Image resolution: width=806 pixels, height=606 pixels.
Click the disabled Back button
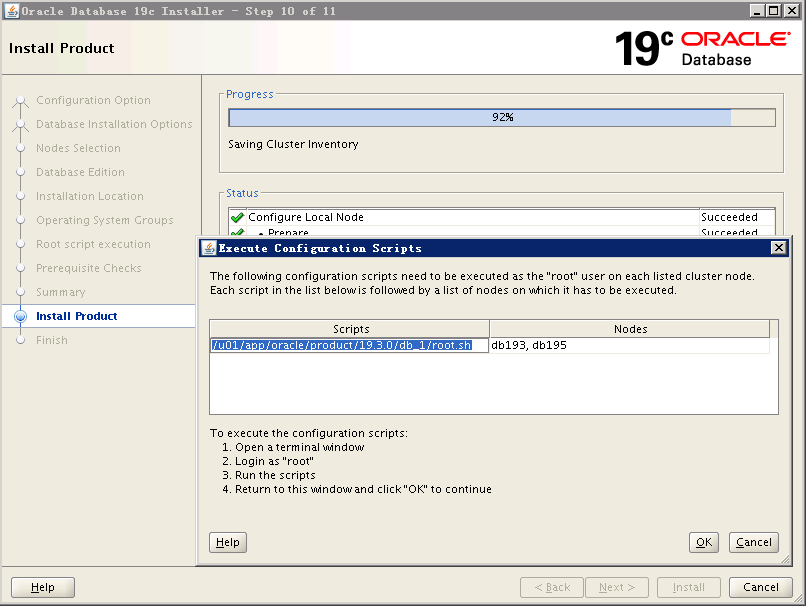552,587
